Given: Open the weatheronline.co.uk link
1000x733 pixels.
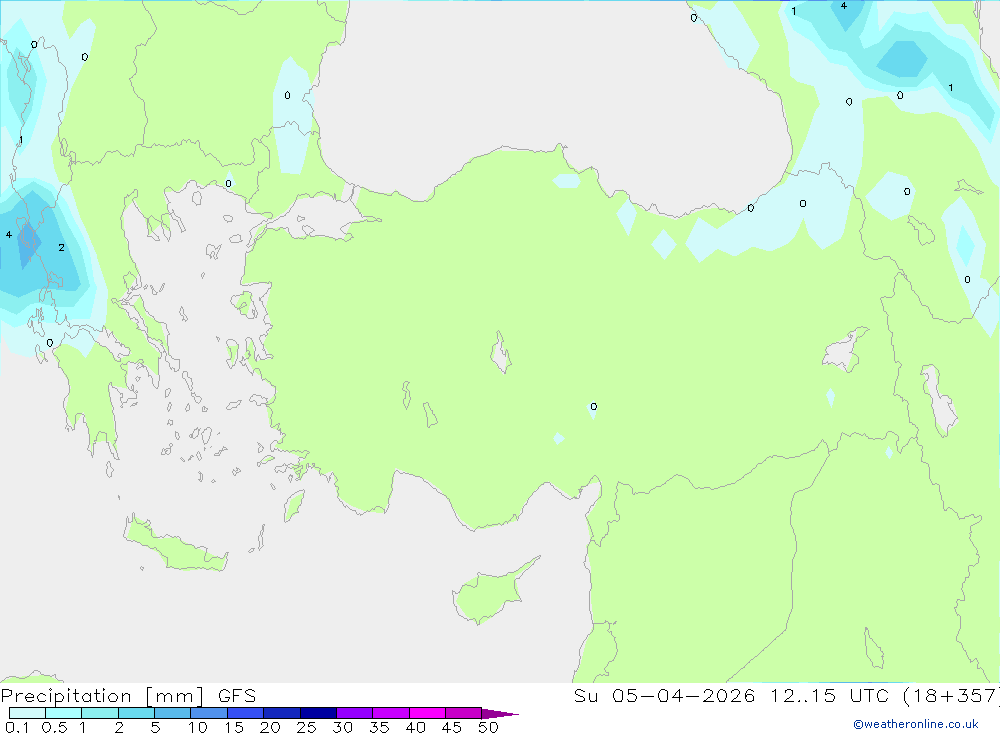Looking at the screenshot, I should pyautogui.click(x=916, y=724).
